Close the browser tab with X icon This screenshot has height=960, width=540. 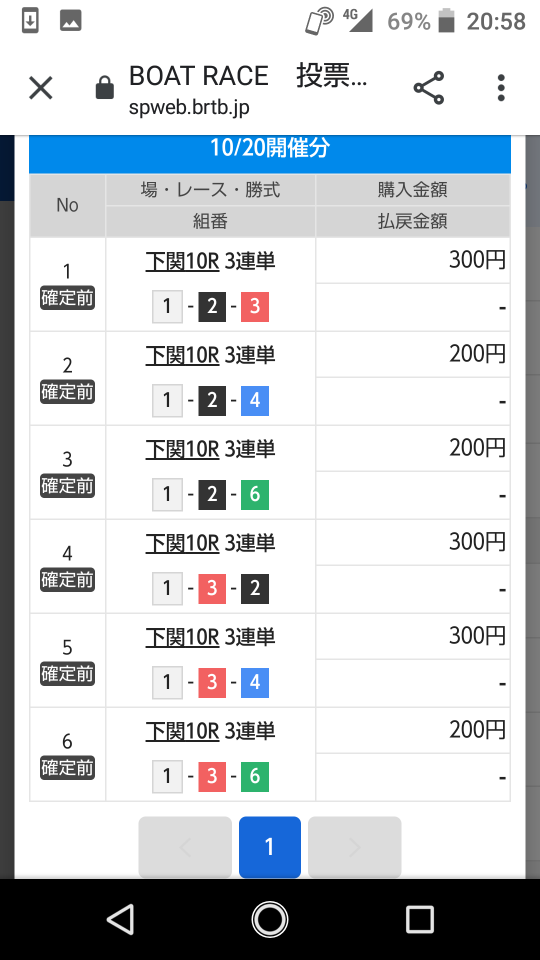point(40,88)
